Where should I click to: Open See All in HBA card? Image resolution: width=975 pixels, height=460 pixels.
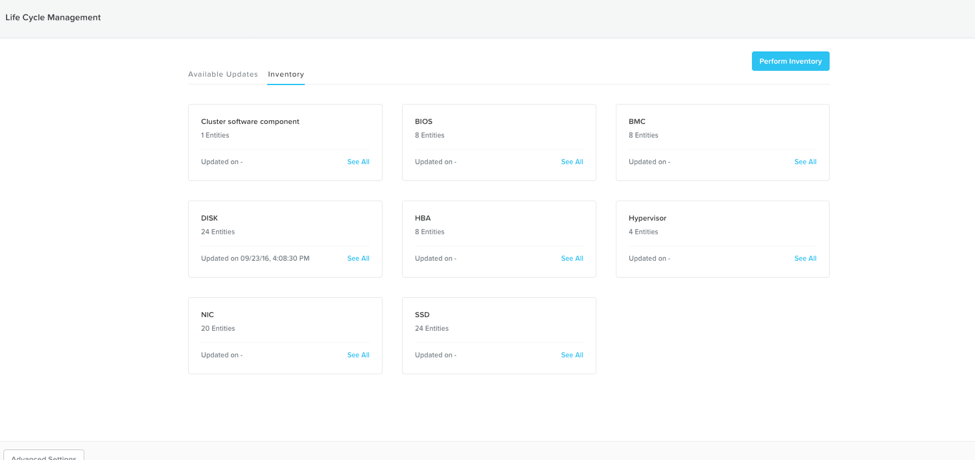[572, 258]
